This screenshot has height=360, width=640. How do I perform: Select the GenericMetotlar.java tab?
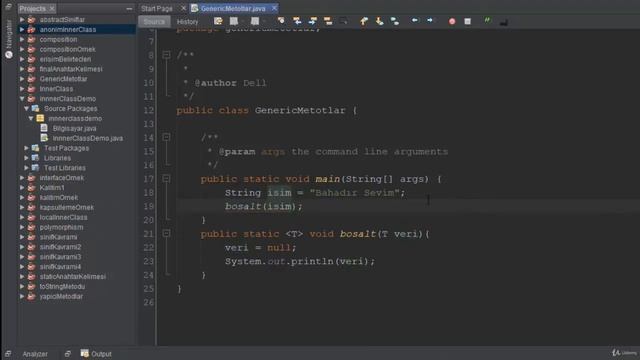[x=233, y=9]
